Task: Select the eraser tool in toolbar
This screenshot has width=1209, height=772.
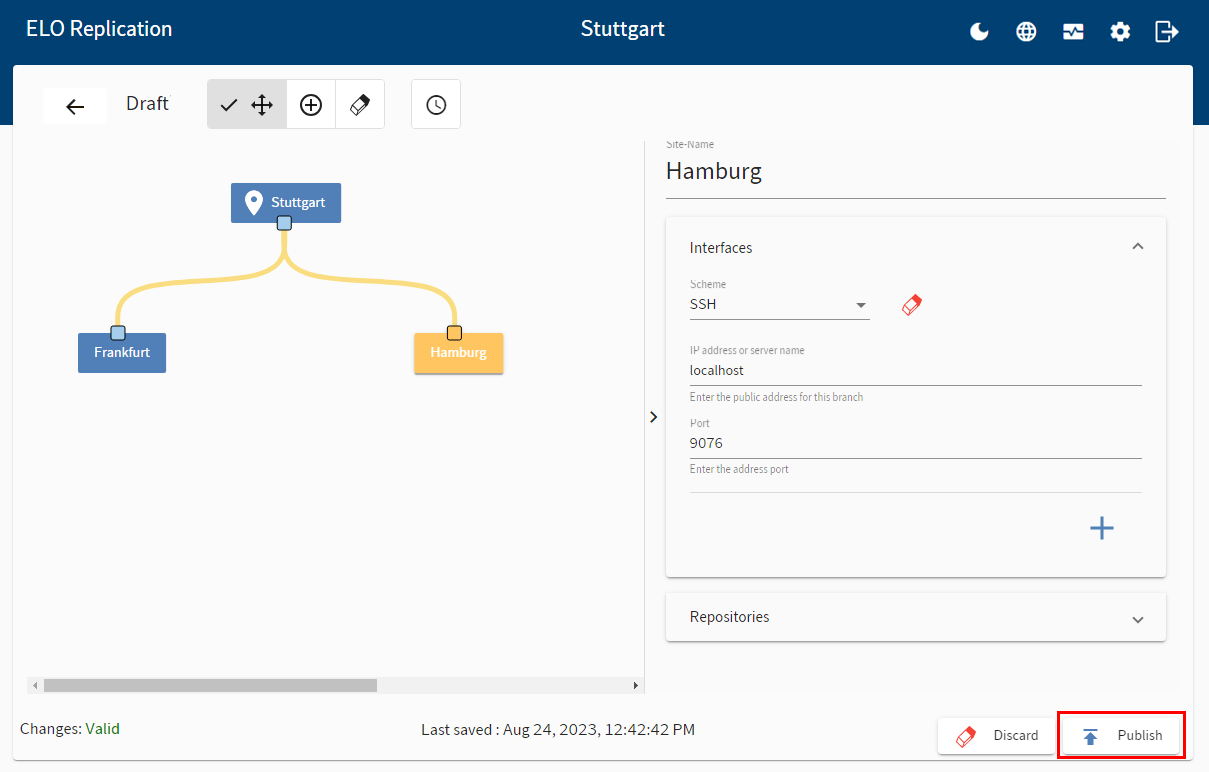Action: pos(360,105)
